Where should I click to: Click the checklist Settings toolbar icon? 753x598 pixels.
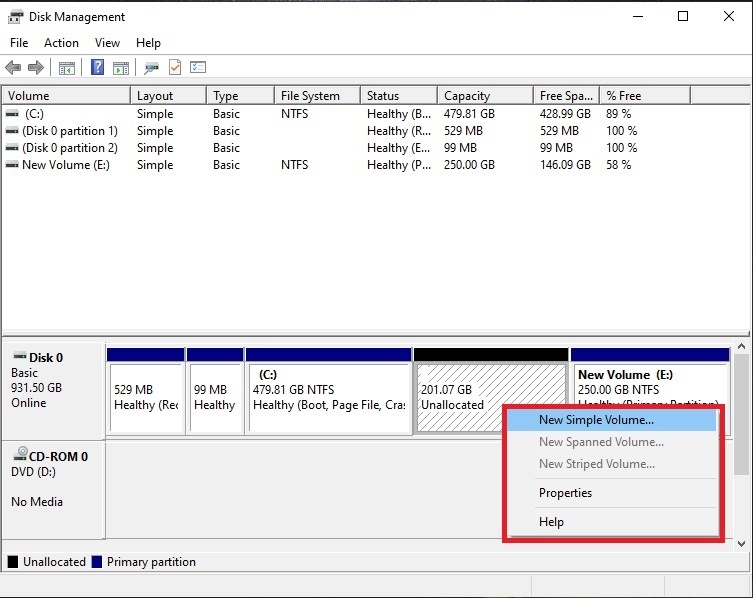tap(198, 68)
